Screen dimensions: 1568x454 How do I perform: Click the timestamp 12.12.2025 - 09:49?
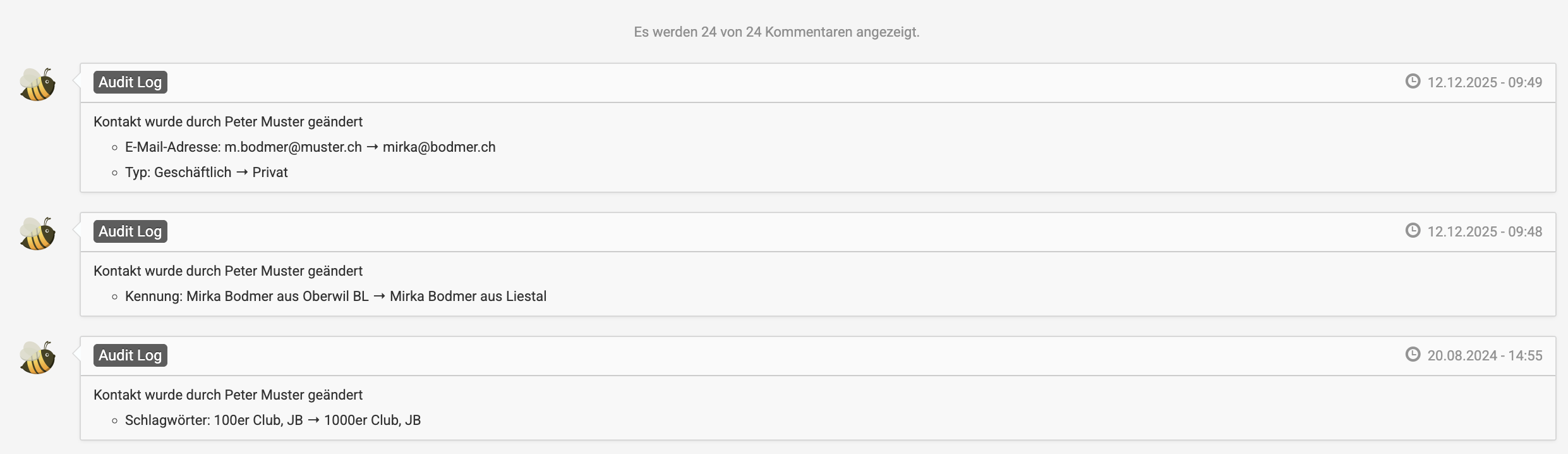[x=1485, y=82]
